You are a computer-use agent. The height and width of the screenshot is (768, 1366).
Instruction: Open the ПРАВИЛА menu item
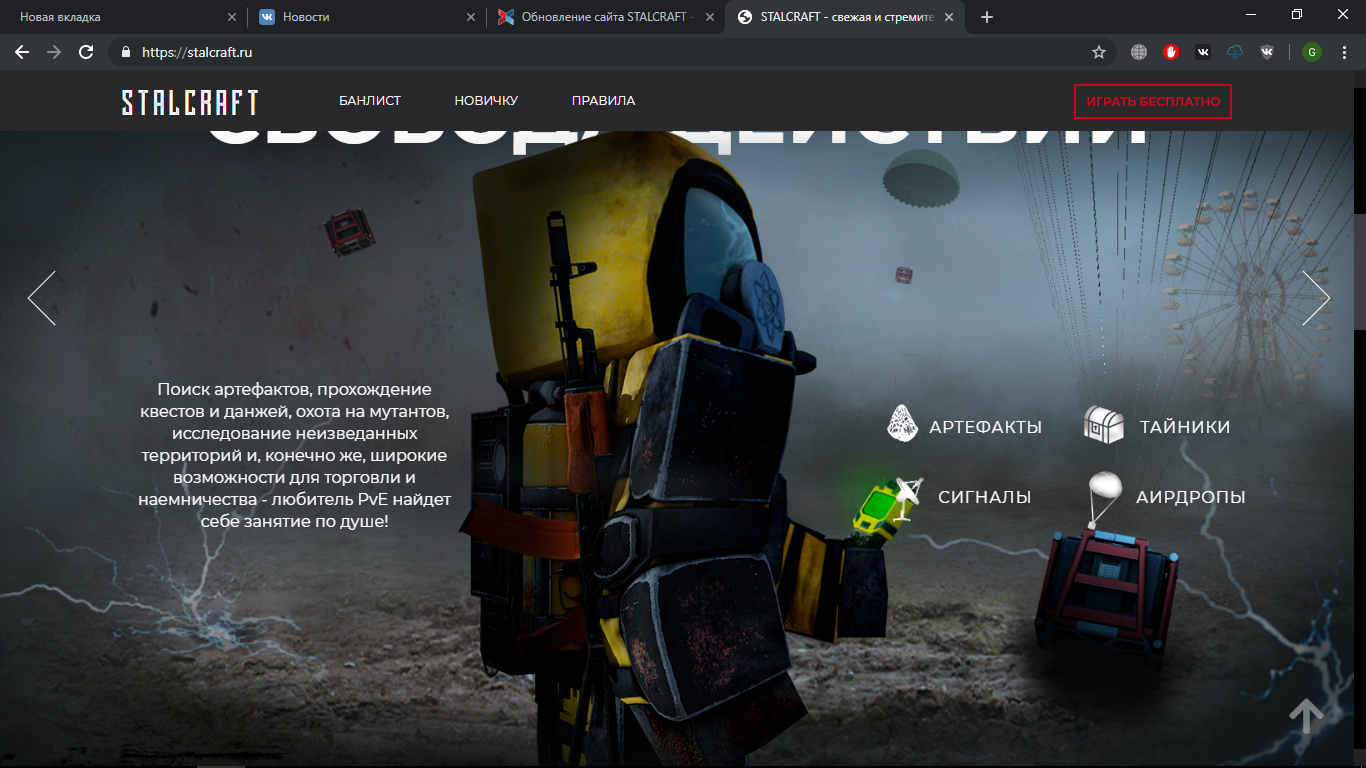(x=603, y=101)
